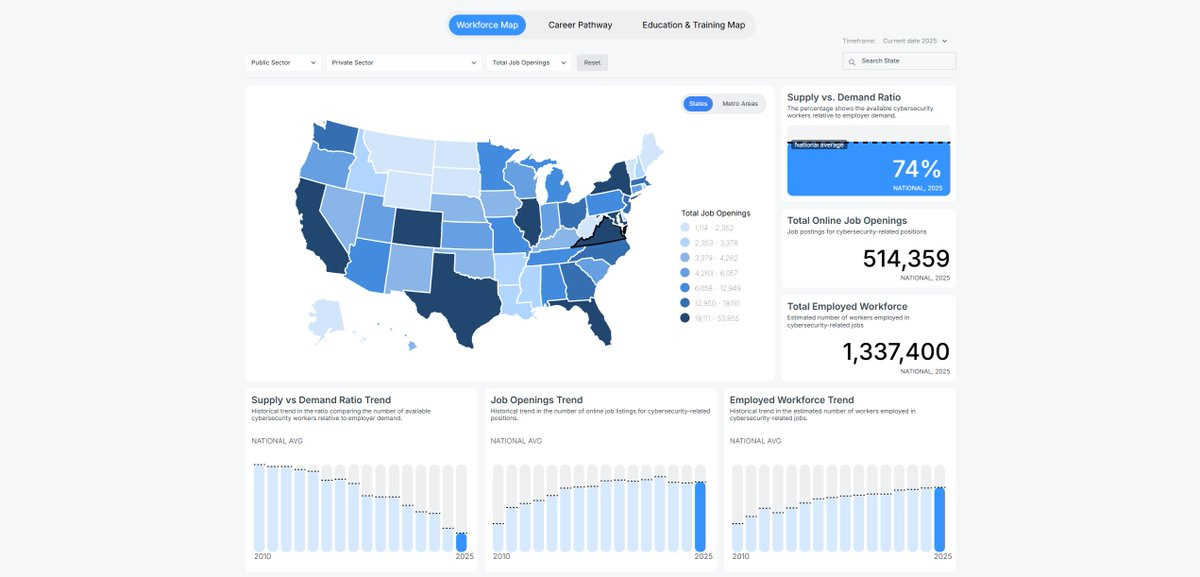
Task: Click Montana on the map
Action: coord(396,151)
